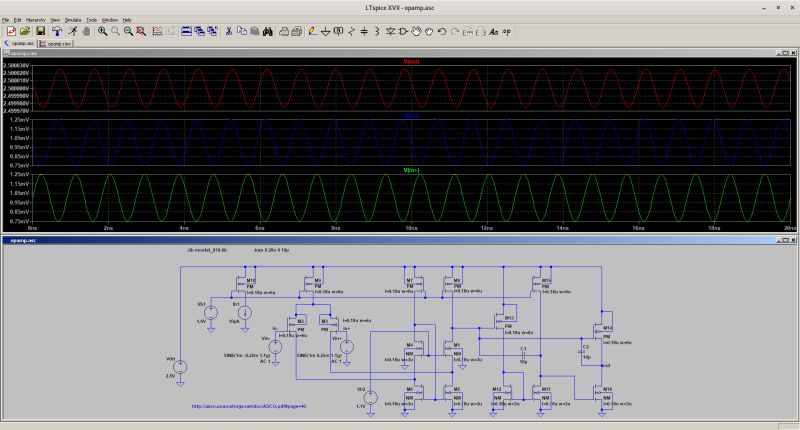The image size is (800, 430).
Task: Click the V(n-) trace label
Action: [411, 116]
